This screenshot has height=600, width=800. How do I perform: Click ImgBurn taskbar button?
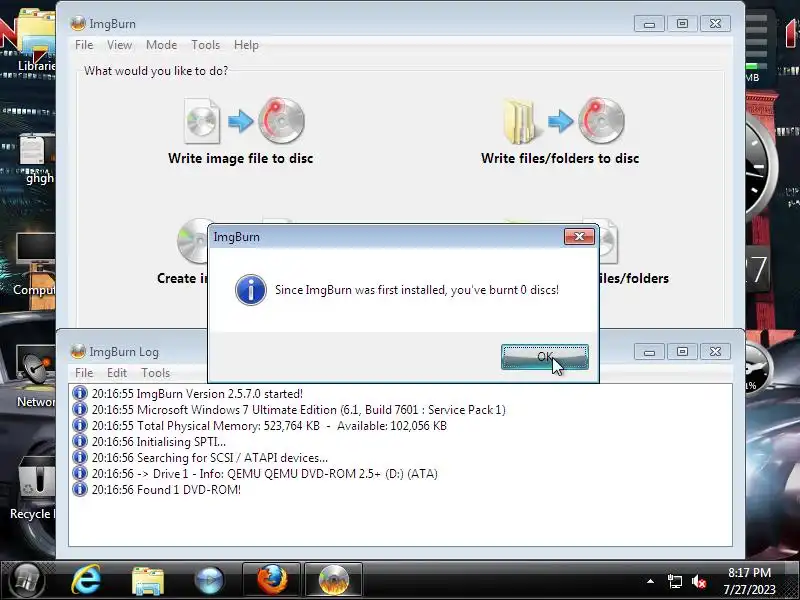(x=334, y=580)
